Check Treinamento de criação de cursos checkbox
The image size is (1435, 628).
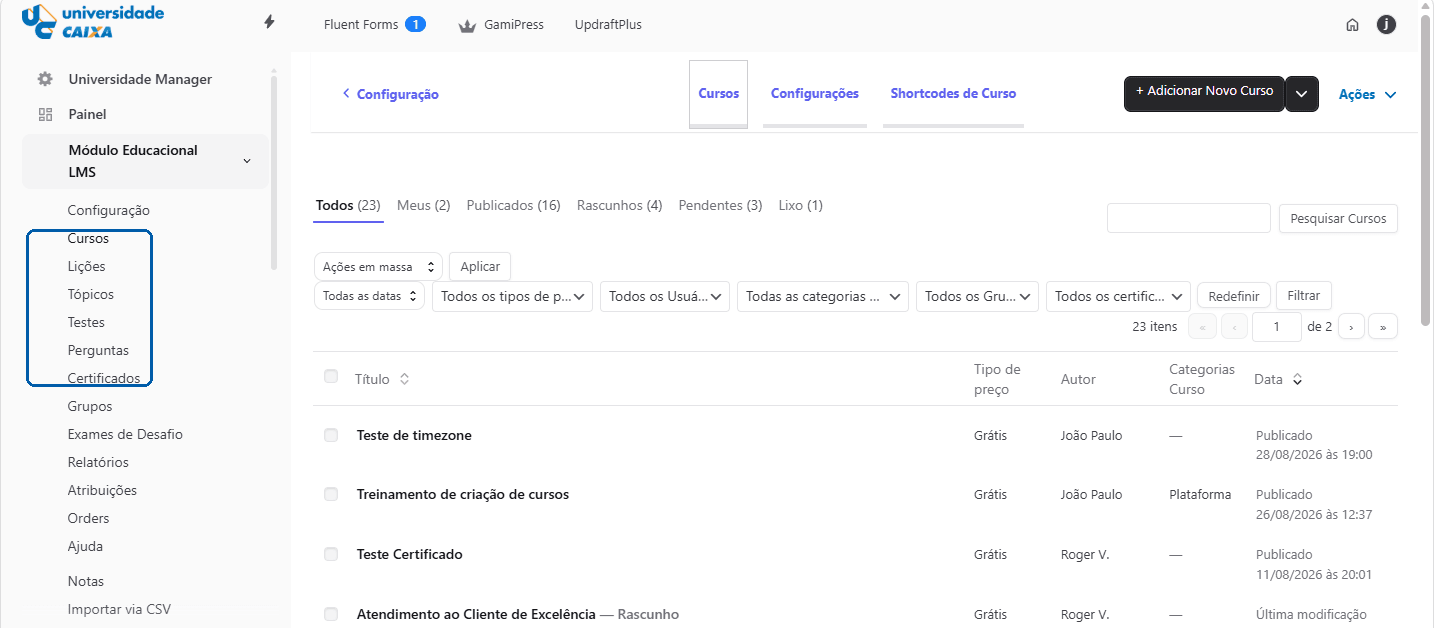click(331, 494)
